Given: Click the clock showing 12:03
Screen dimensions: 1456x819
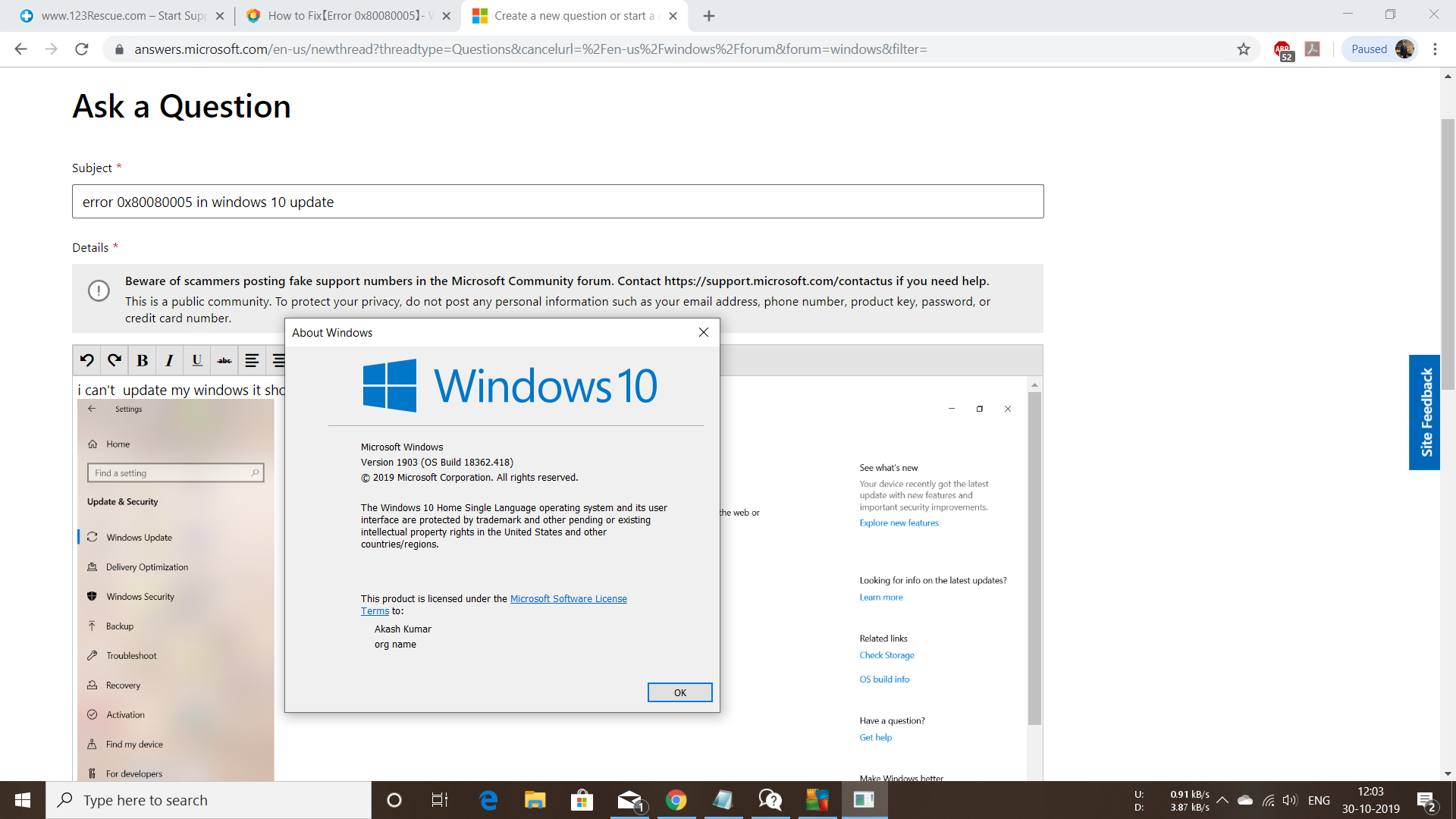Looking at the screenshot, I should click(x=1370, y=792).
